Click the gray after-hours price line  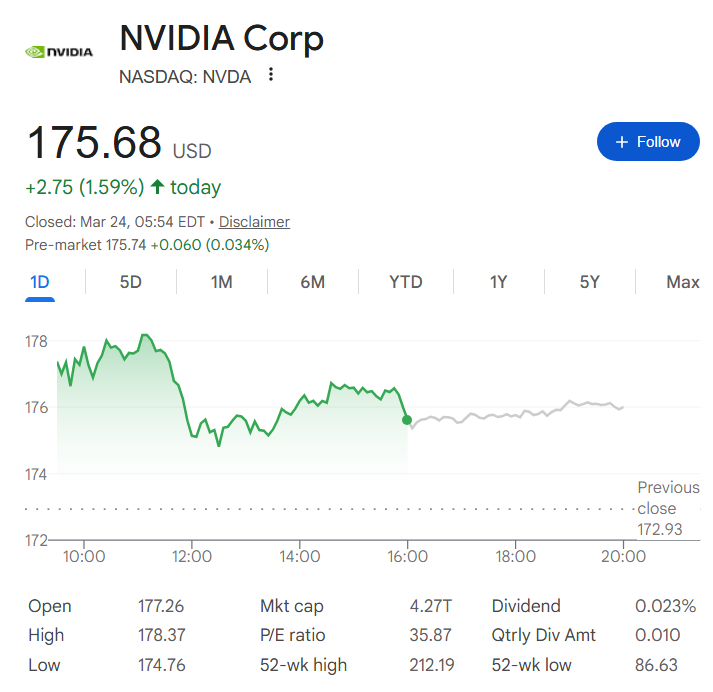click(520, 412)
